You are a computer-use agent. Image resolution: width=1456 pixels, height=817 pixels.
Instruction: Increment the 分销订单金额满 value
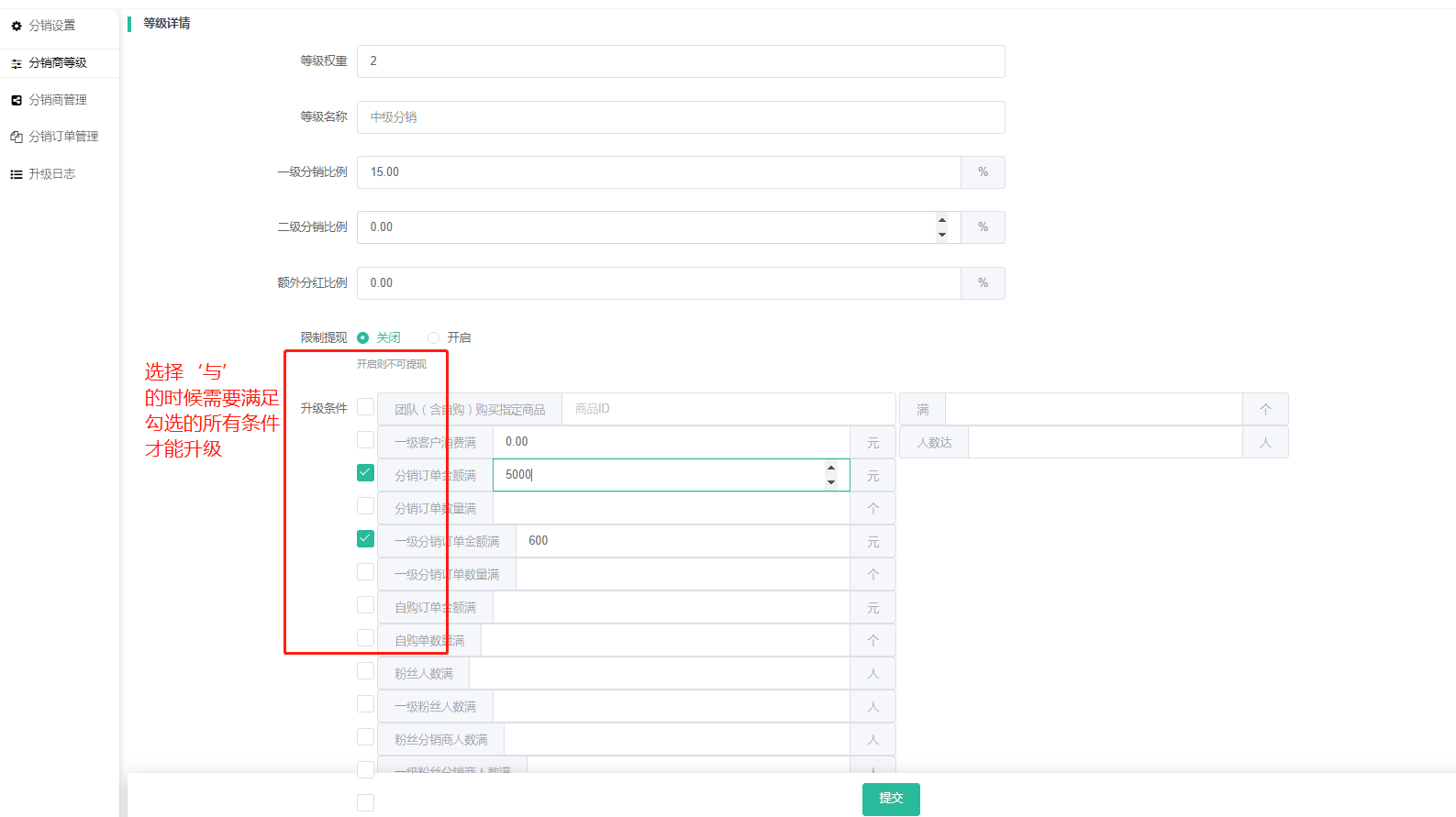pyautogui.click(x=831, y=469)
